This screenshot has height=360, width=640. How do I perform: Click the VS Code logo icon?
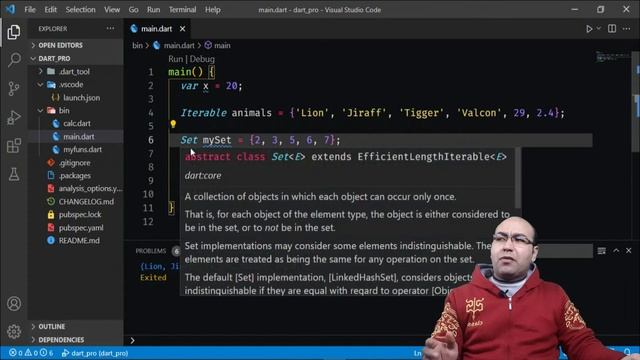coord(10,9)
